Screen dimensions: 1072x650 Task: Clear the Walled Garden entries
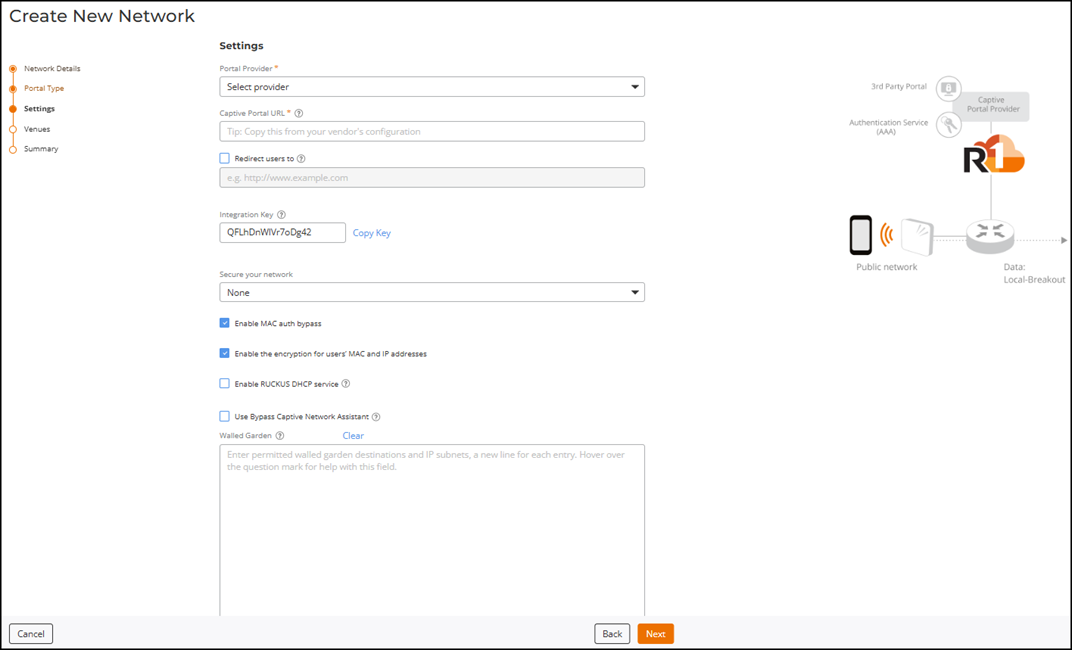point(353,436)
